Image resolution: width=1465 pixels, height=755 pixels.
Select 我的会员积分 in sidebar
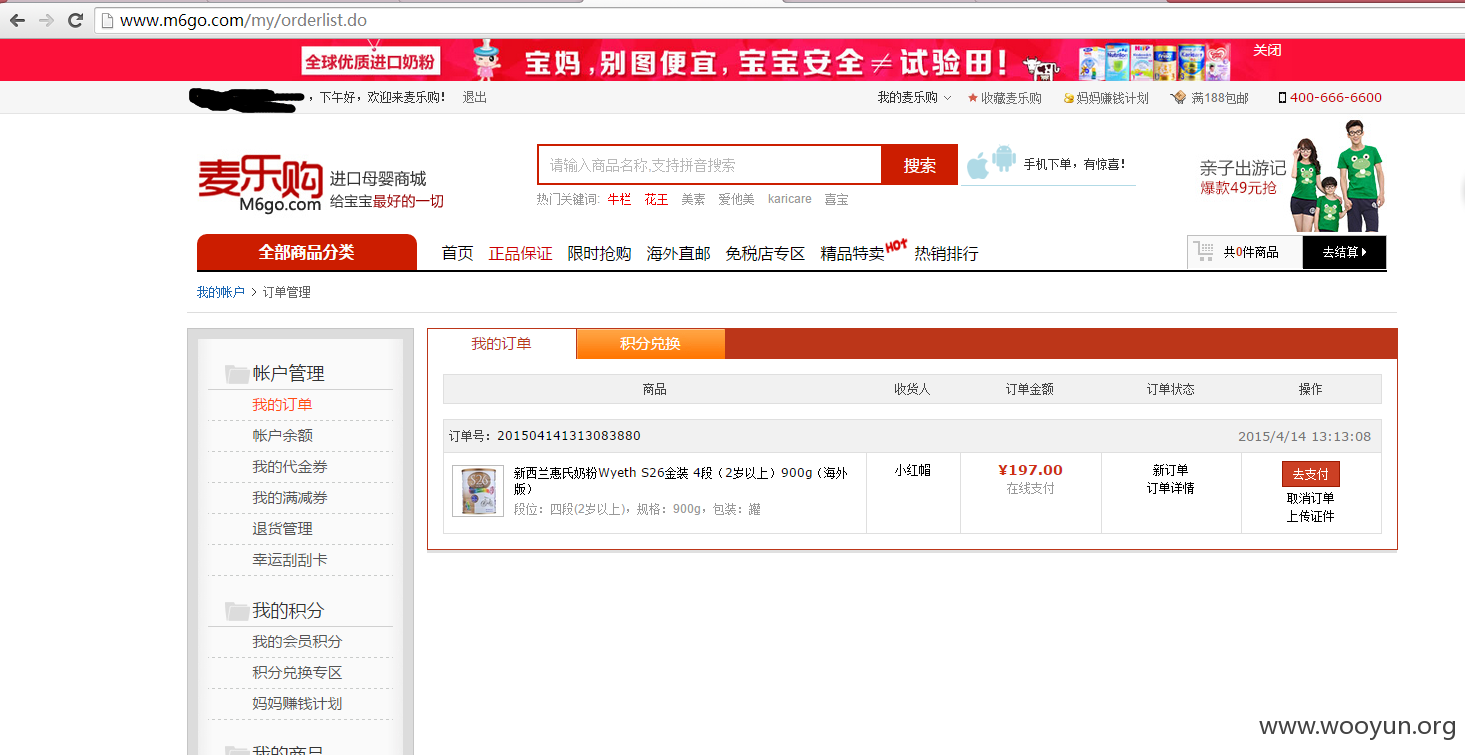coord(297,642)
